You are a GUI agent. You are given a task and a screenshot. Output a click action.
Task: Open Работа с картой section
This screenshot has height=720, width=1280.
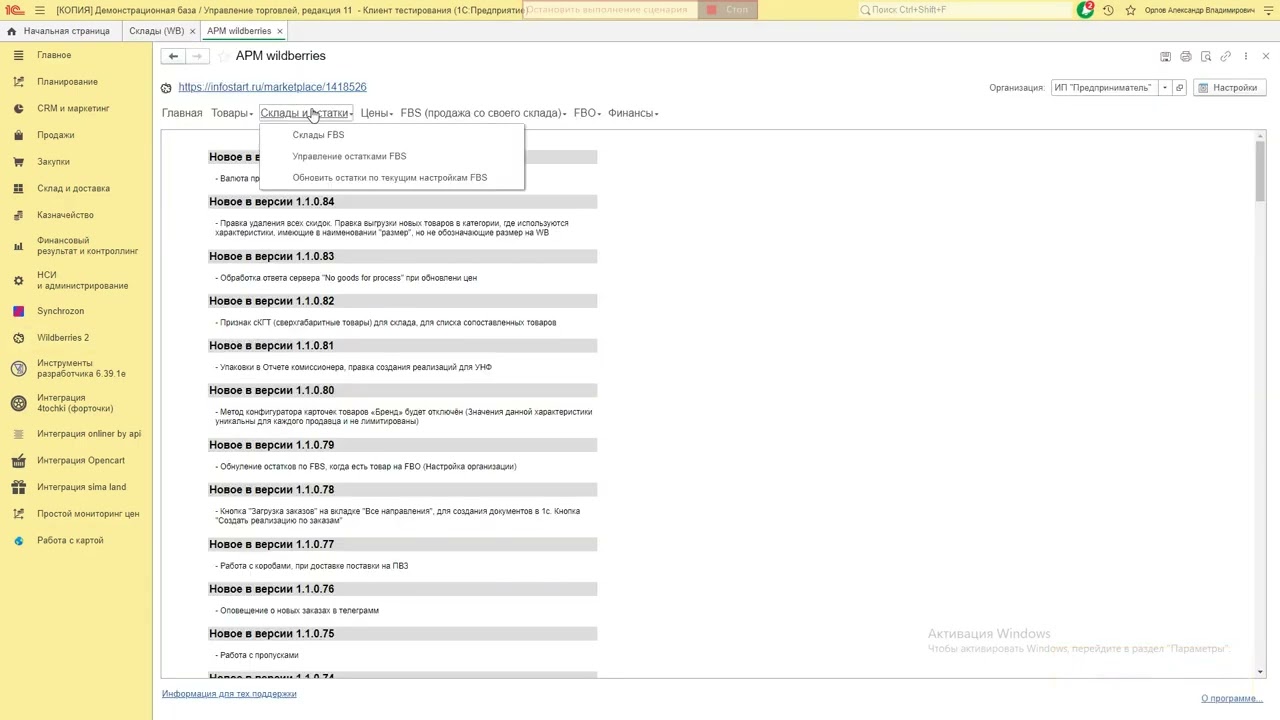click(70, 541)
